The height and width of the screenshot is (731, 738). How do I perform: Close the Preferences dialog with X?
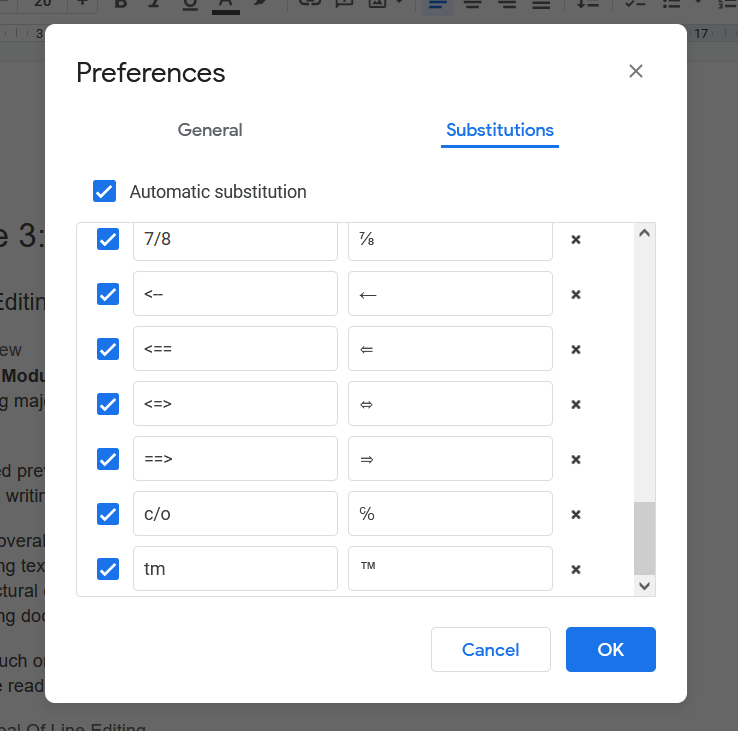(635, 72)
